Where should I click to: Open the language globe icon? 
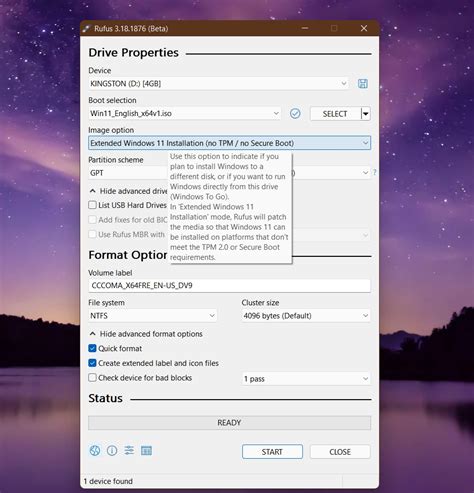tap(95, 451)
